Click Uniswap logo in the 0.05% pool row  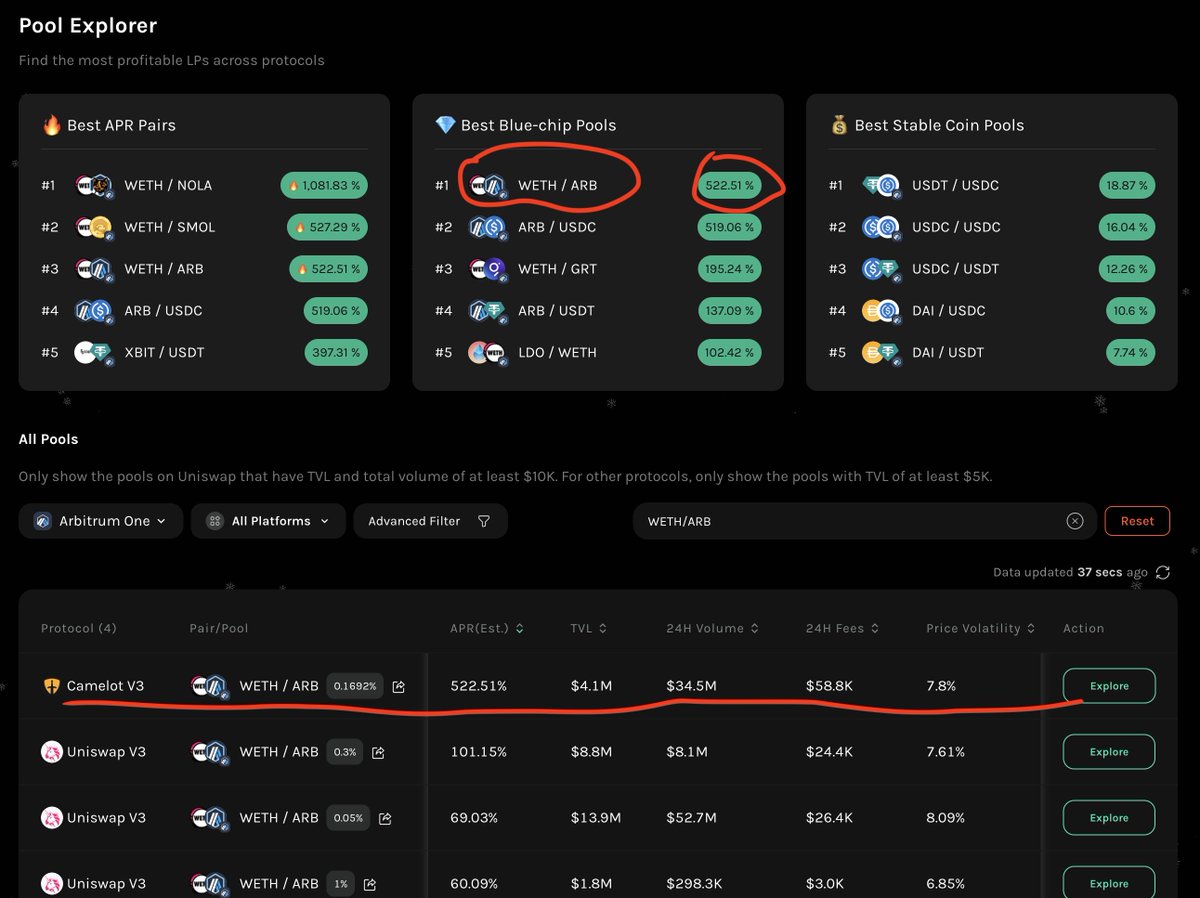pyautogui.click(x=52, y=818)
